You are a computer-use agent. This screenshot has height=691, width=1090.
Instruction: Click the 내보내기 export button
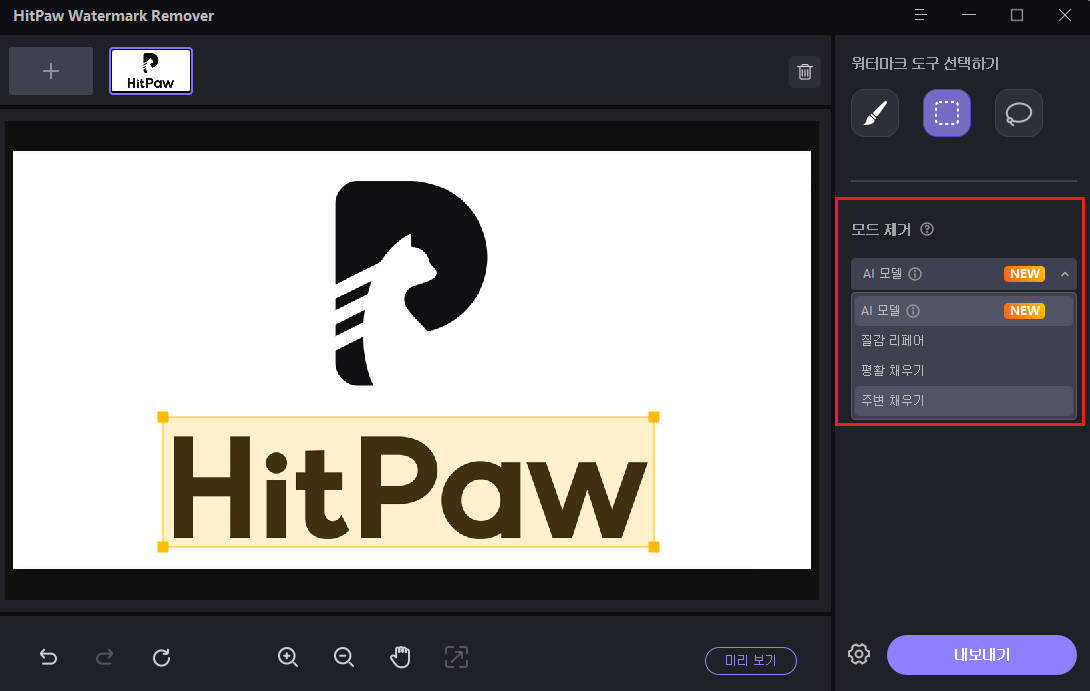[x=981, y=655]
